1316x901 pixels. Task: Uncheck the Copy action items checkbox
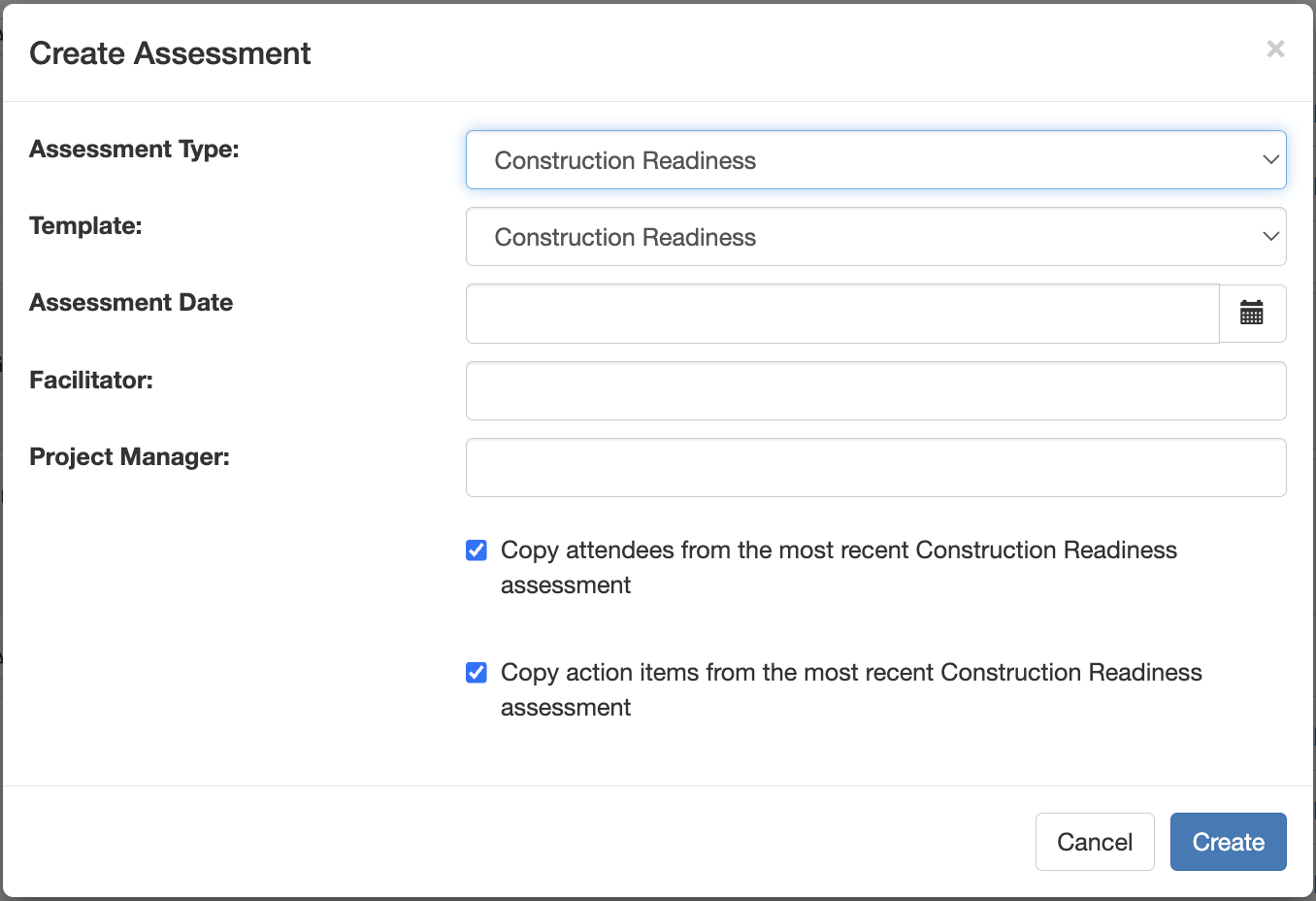477,673
